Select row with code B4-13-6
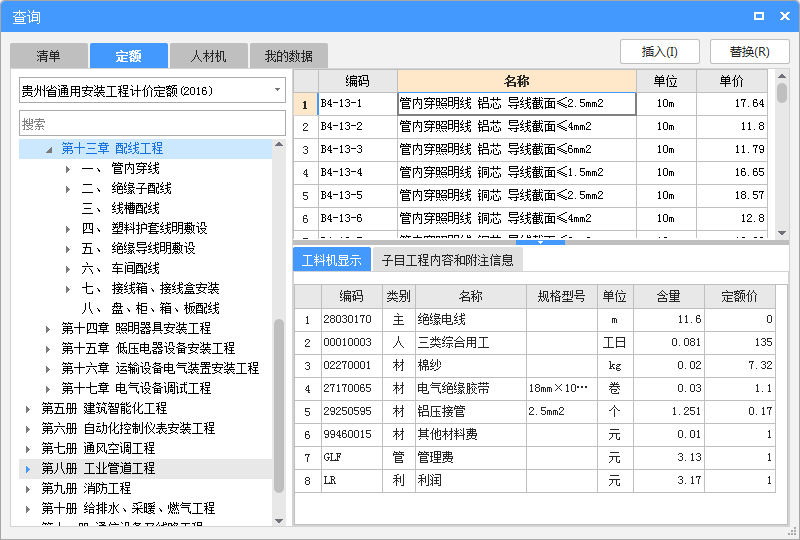The image size is (800, 540). [x=531, y=218]
